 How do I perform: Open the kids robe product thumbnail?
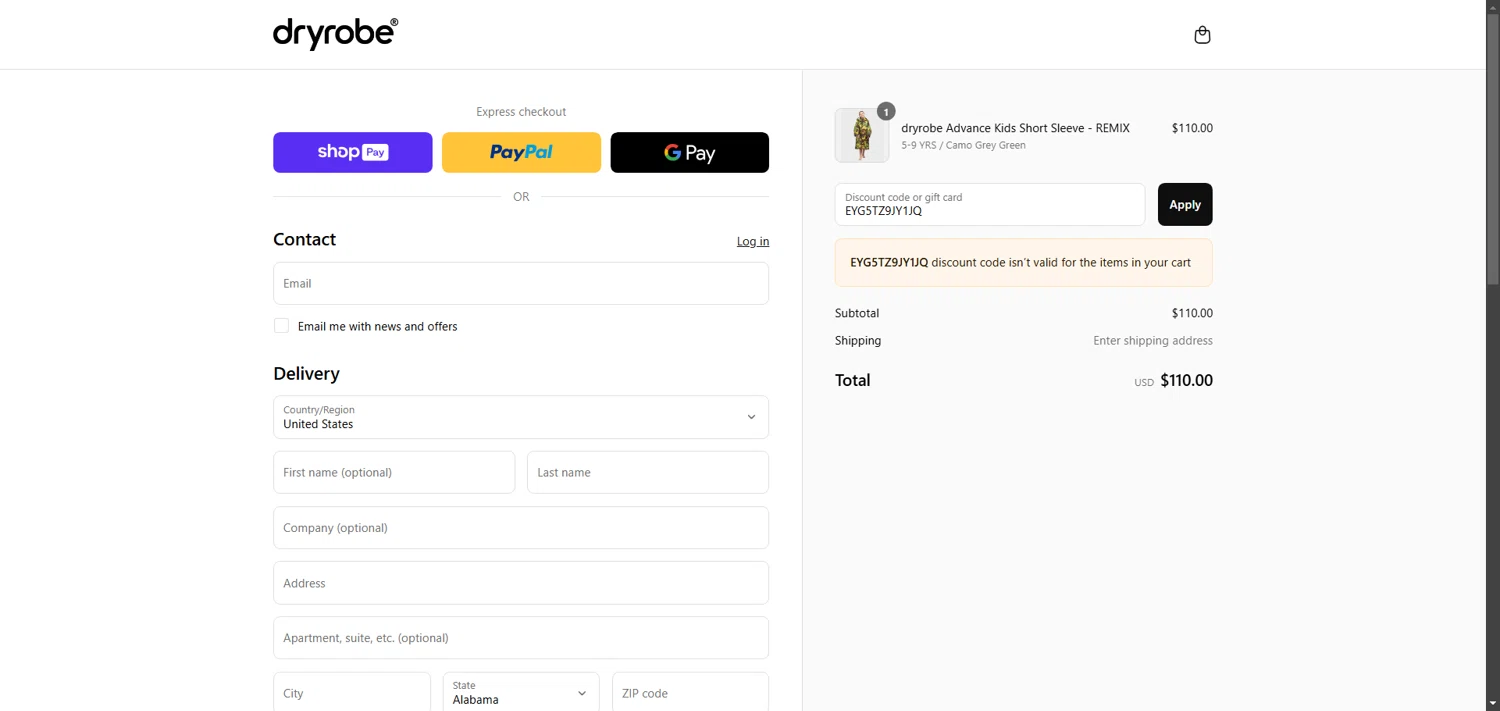(x=862, y=135)
